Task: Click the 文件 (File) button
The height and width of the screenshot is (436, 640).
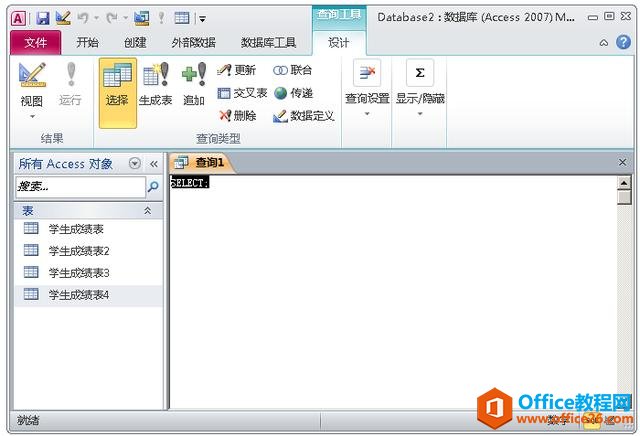Action: pos(35,43)
